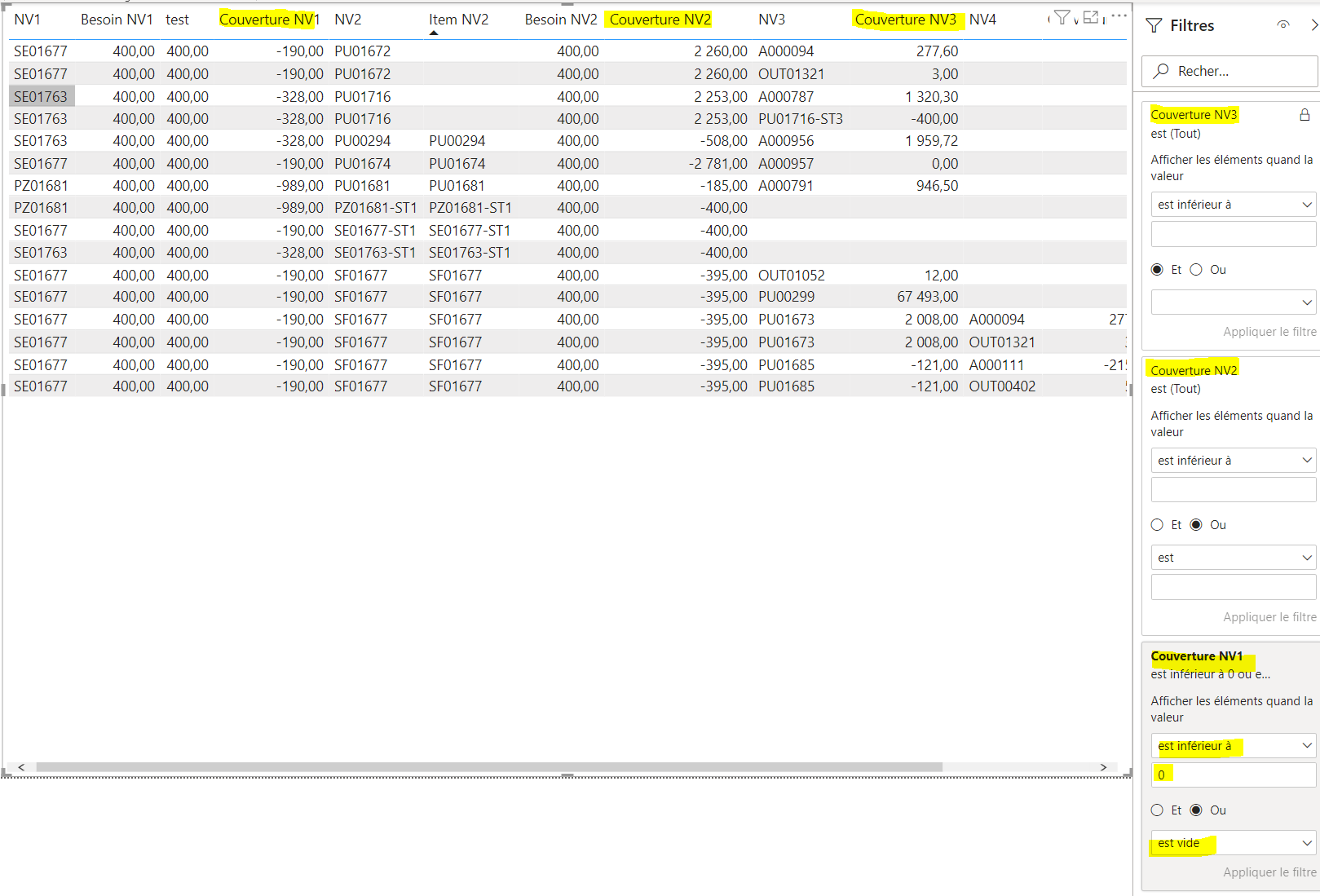Open the table's more options ellipsis menu
The image size is (1320, 896).
pos(1119,16)
